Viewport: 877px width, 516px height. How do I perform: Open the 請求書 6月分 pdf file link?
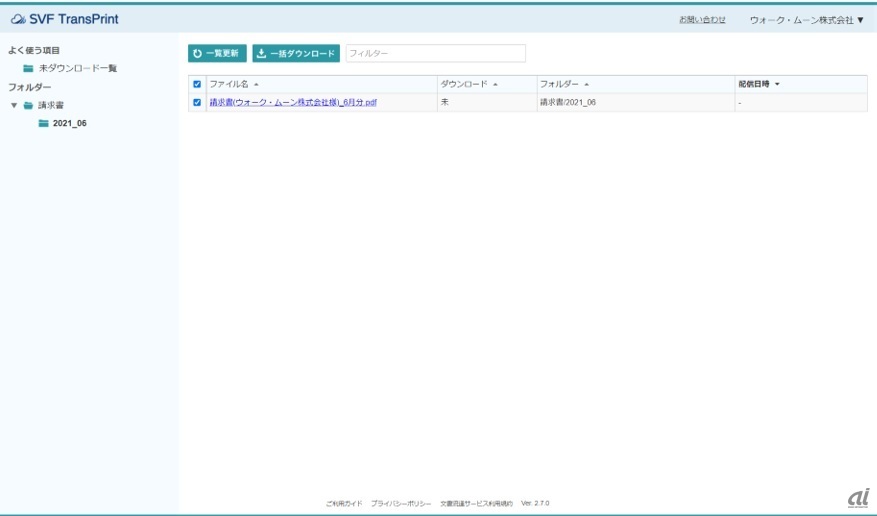[292, 102]
